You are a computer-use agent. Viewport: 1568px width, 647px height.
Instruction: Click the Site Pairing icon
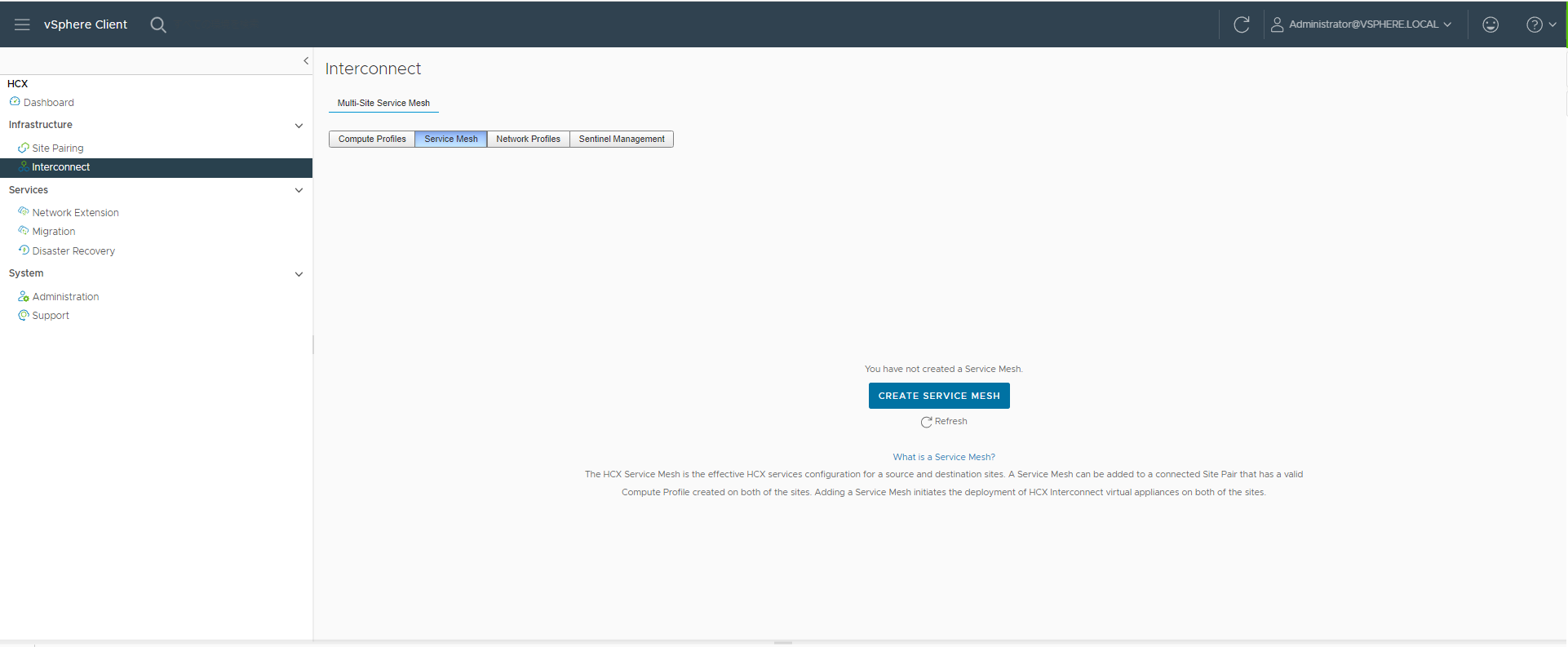[x=23, y=148]
